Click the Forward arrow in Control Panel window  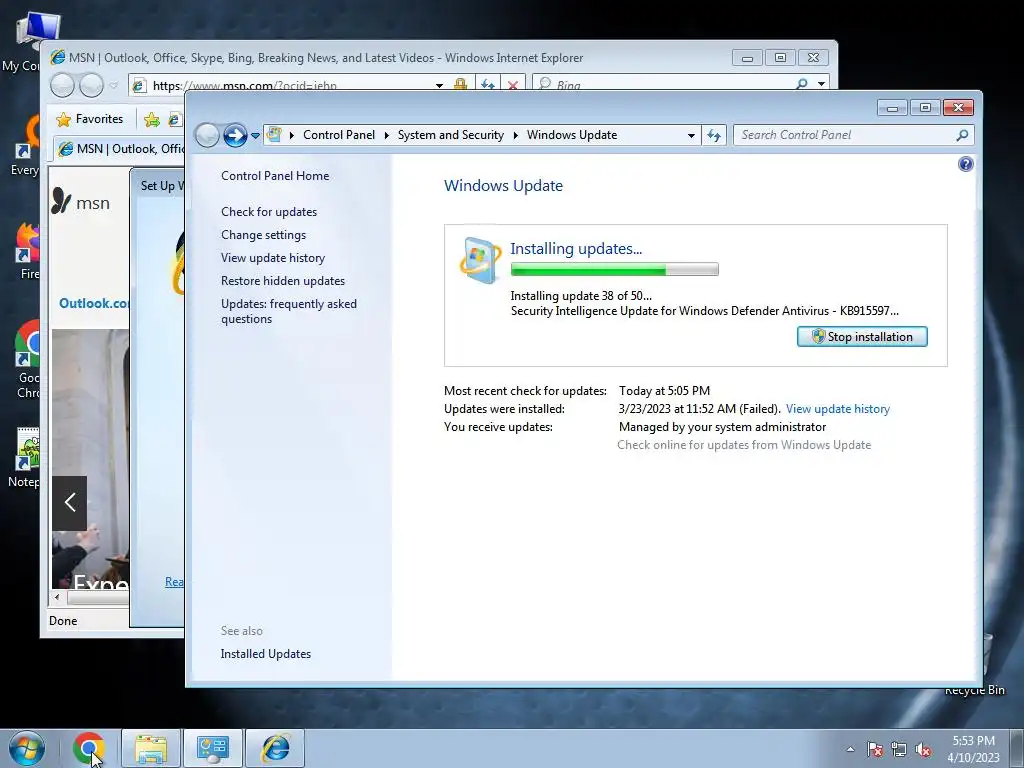click(x=234, y=135)
